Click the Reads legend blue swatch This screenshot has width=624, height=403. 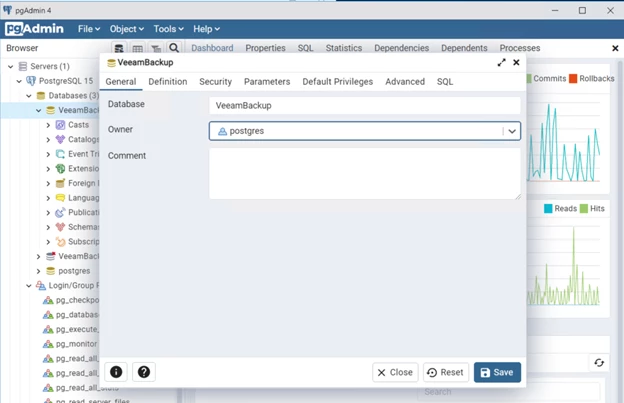(548, 208)
